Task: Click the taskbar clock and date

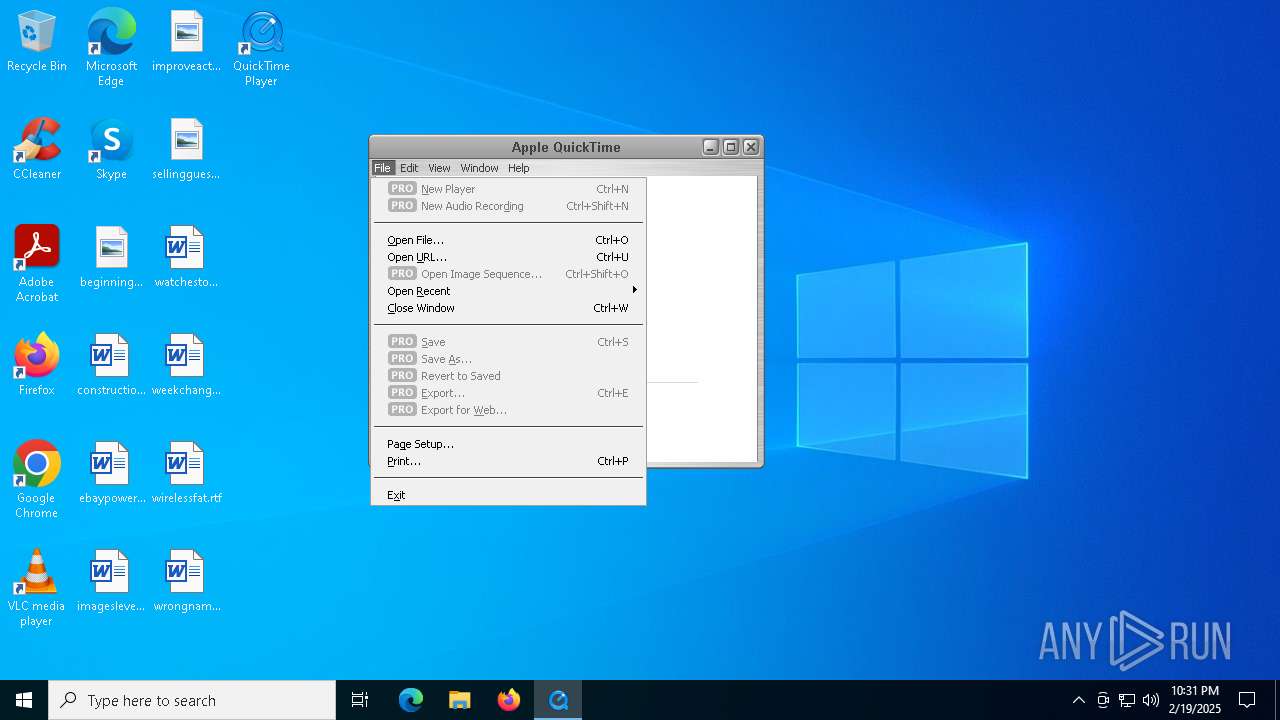Action: pos(1196,700)
